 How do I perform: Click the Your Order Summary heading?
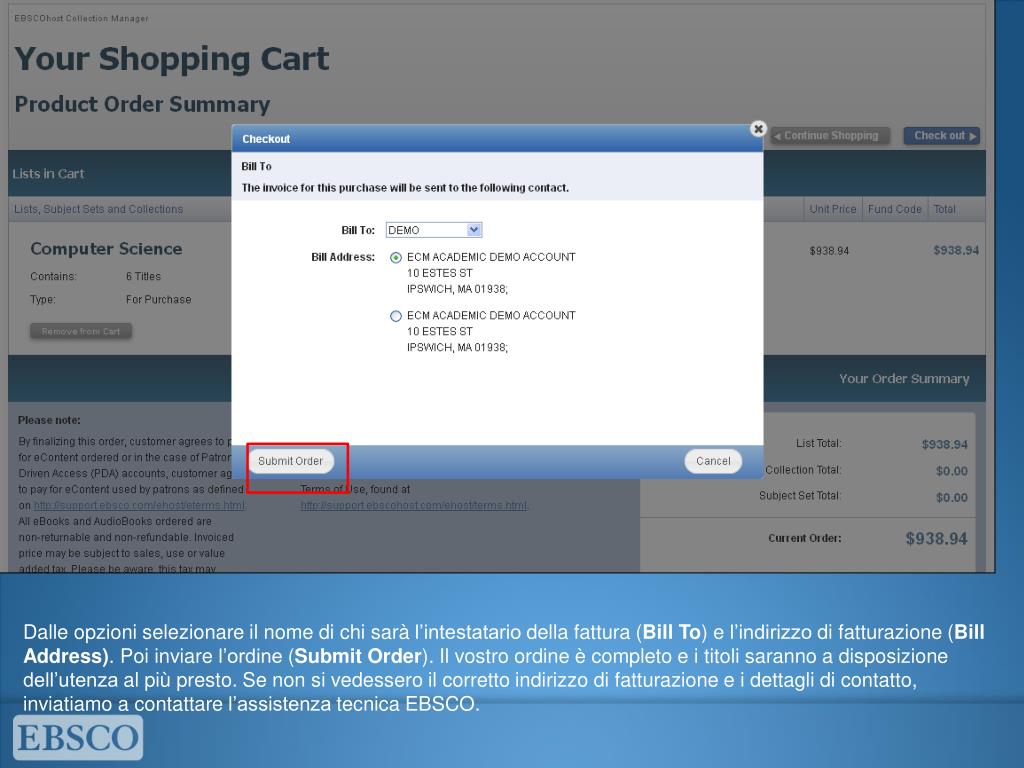[x=904, y=379]
